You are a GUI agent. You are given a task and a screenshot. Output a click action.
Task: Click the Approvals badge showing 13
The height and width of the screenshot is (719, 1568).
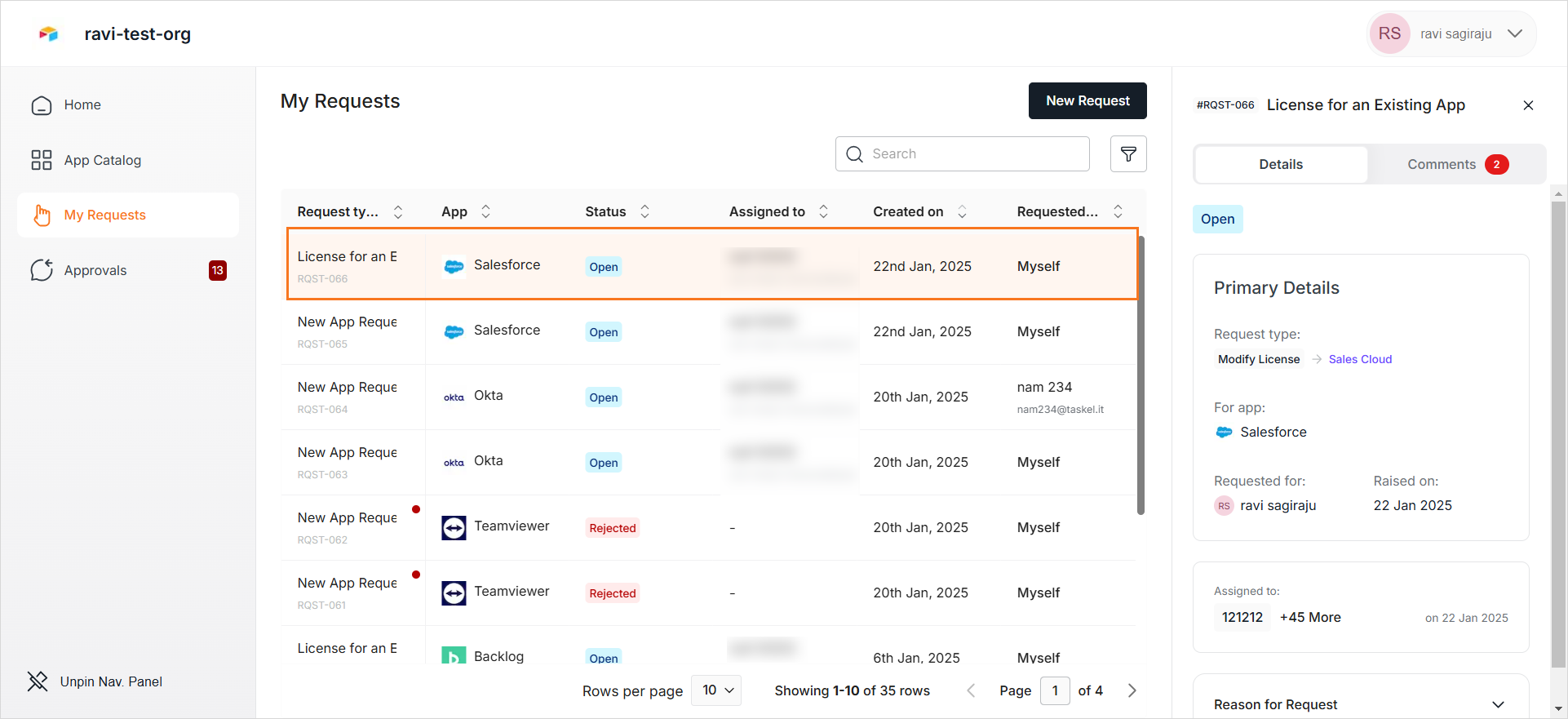[218, 270]
